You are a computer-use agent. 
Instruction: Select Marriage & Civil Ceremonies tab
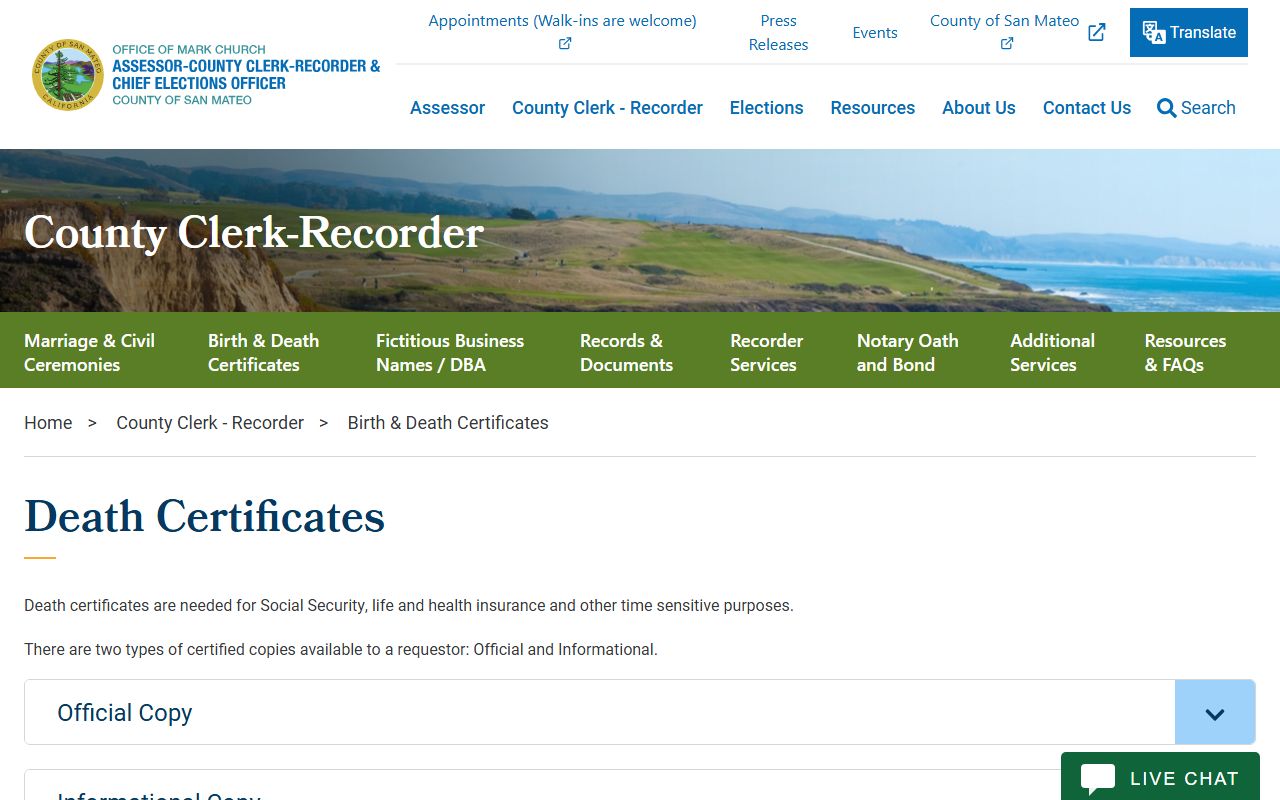89,352
